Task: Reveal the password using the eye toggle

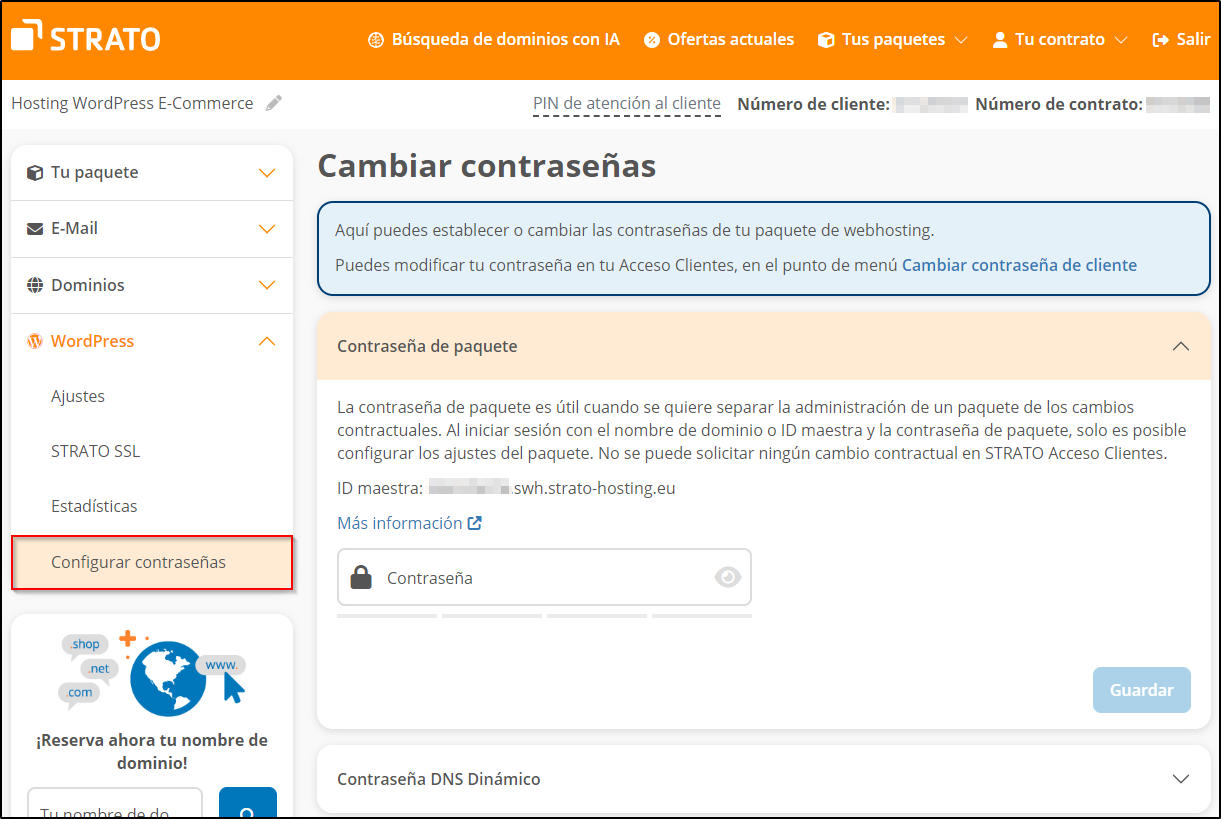Action: click(x=727, y=577)
